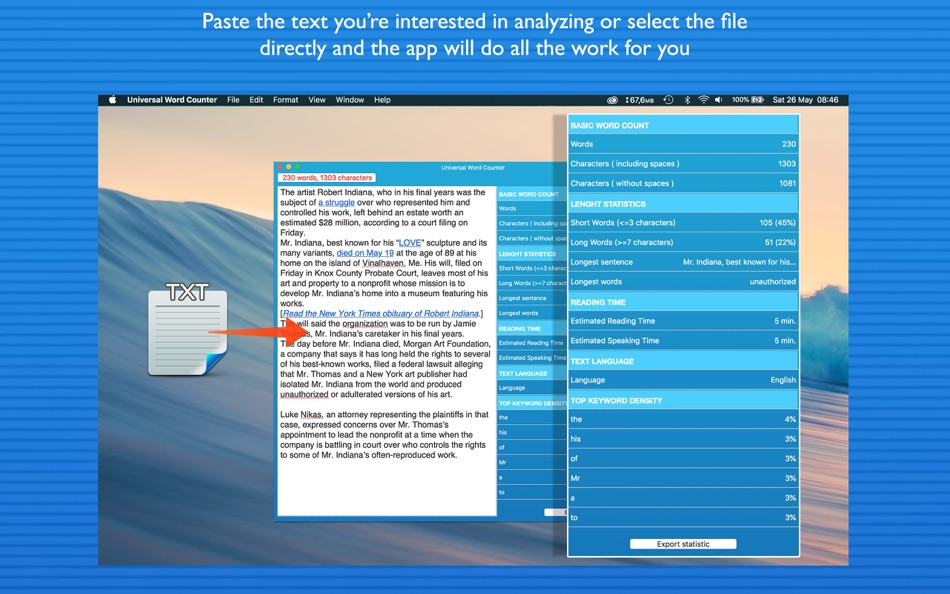Click 'Long Words (>=7 characters)' row, 51 (22%)

(x=683, y=242)
